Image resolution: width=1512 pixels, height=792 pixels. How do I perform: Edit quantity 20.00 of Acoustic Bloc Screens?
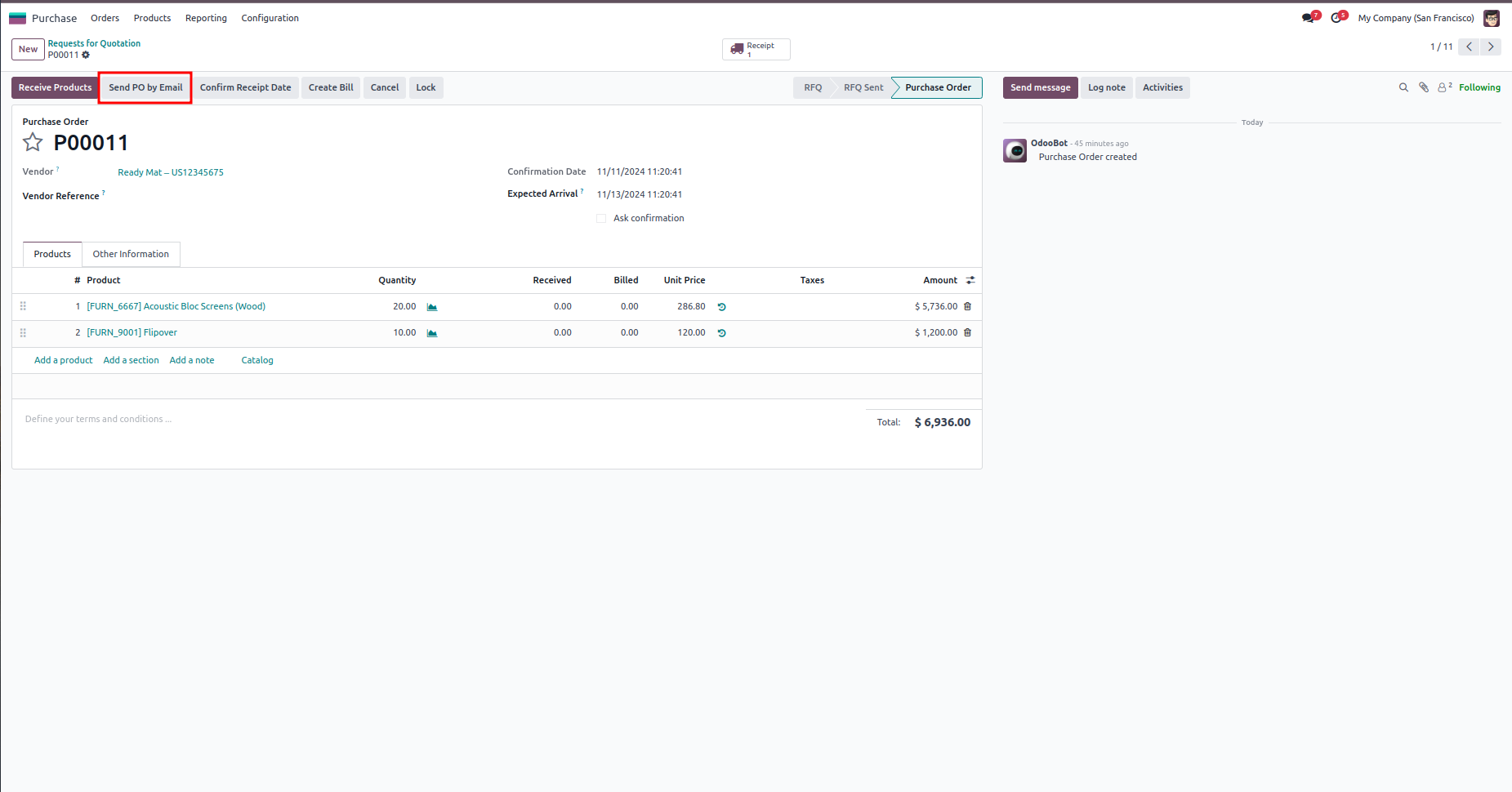tap(404, 306)
